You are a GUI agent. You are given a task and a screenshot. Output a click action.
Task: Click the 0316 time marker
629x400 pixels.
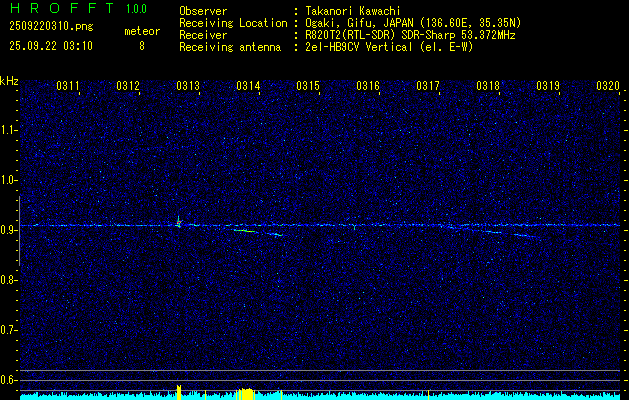(368, 85)
